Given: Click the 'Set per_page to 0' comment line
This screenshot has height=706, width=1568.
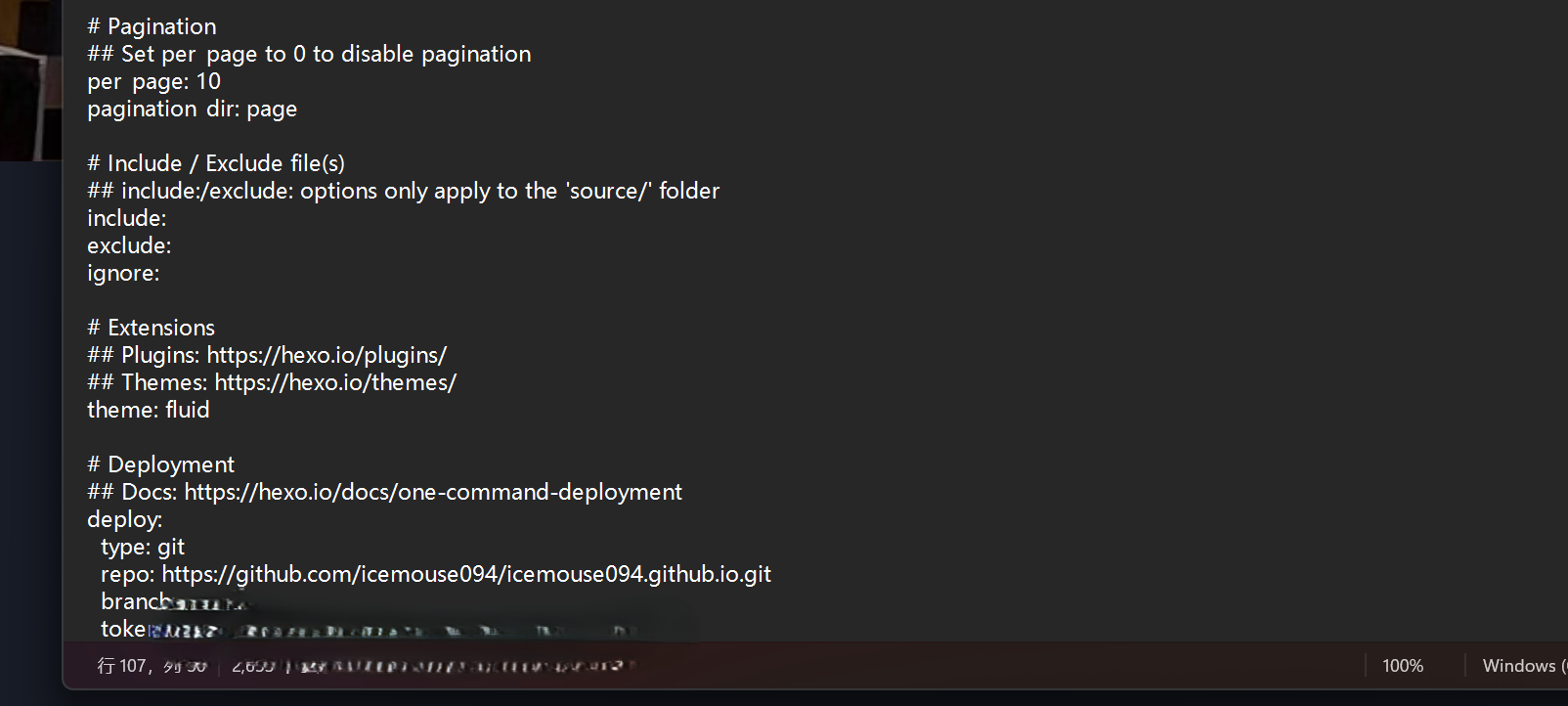Looking at the screenshot, I should click(309, 54).
